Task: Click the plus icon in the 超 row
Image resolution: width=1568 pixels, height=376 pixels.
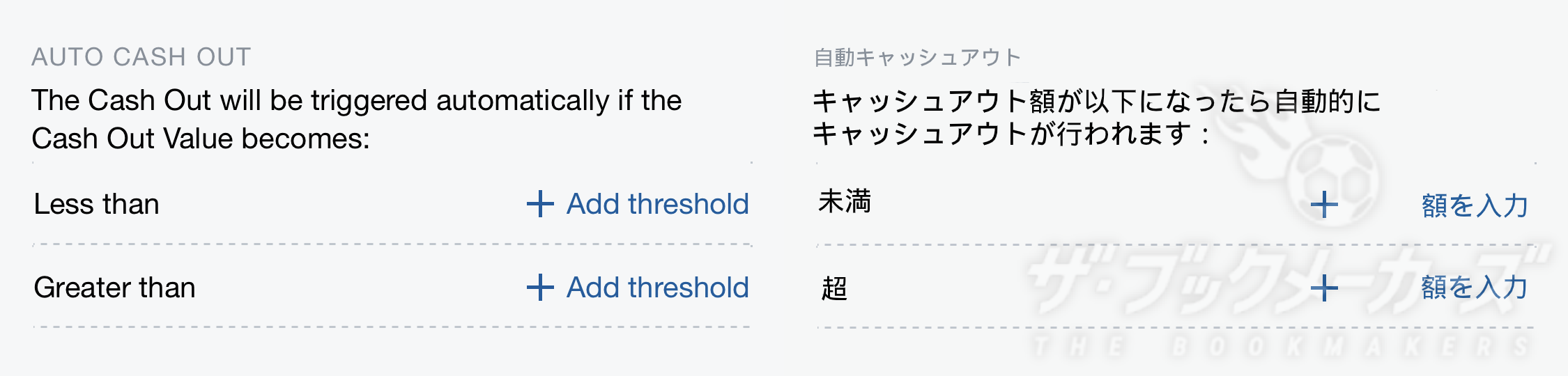Action: pyautogui.click(x=1324, y=288)
